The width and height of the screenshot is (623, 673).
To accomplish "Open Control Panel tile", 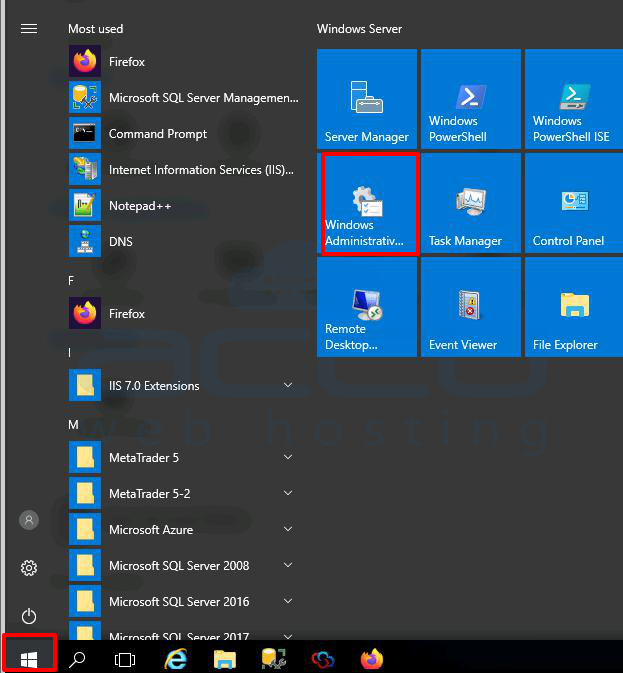I will tap(574, 203).
